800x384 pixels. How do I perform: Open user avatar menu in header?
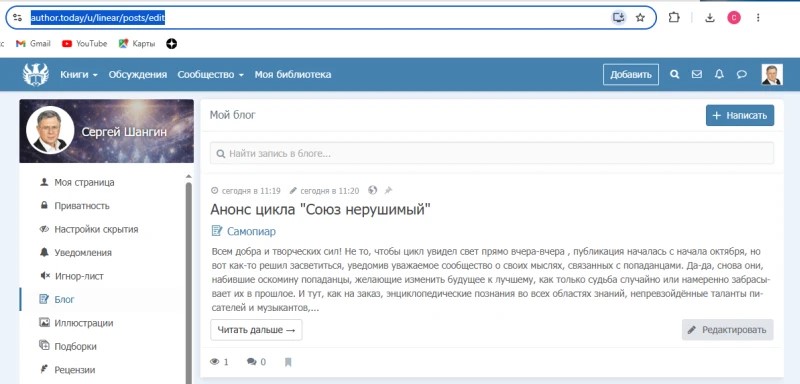pyautogui.click(x=772, y=74)
